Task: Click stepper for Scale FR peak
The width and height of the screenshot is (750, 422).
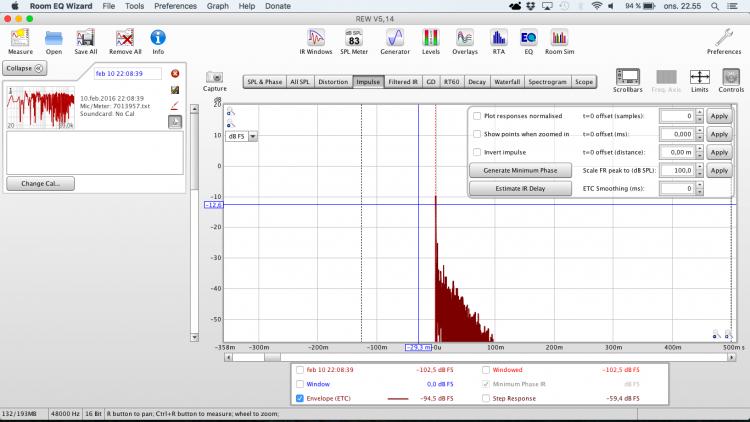Action: pyautogui.click(x=699, y=170)
